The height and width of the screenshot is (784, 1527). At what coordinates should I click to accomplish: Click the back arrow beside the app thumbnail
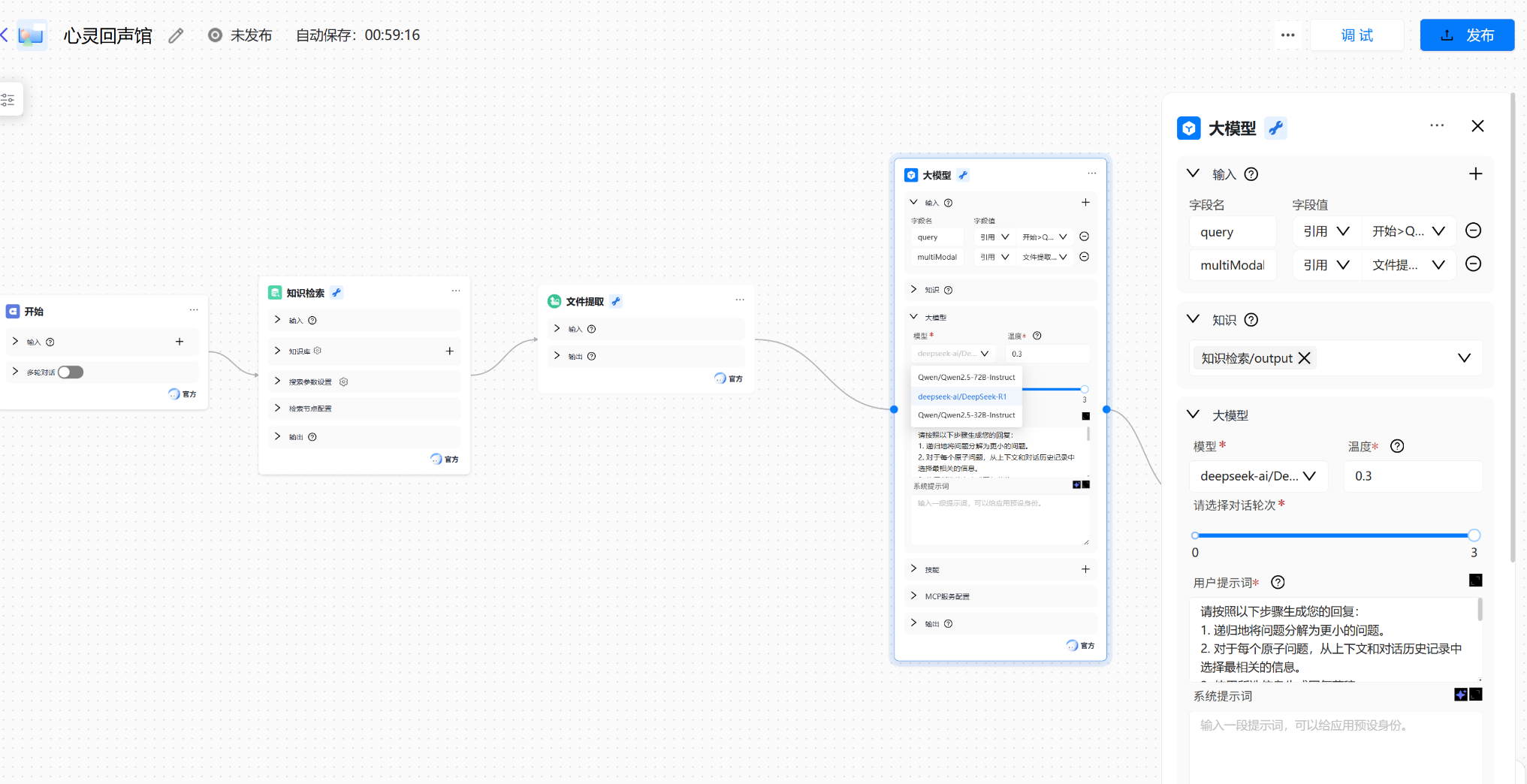pos(5,35)
